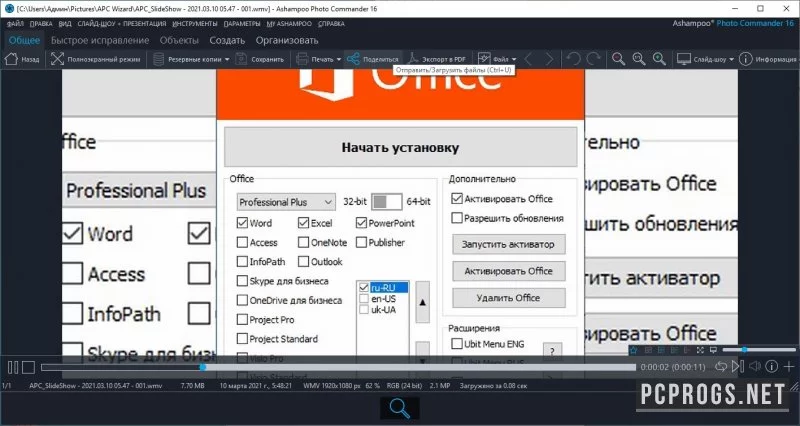The image size is (800, 426).
Task: Switch to Быстрое исправление tab
Action: [100, 40]
